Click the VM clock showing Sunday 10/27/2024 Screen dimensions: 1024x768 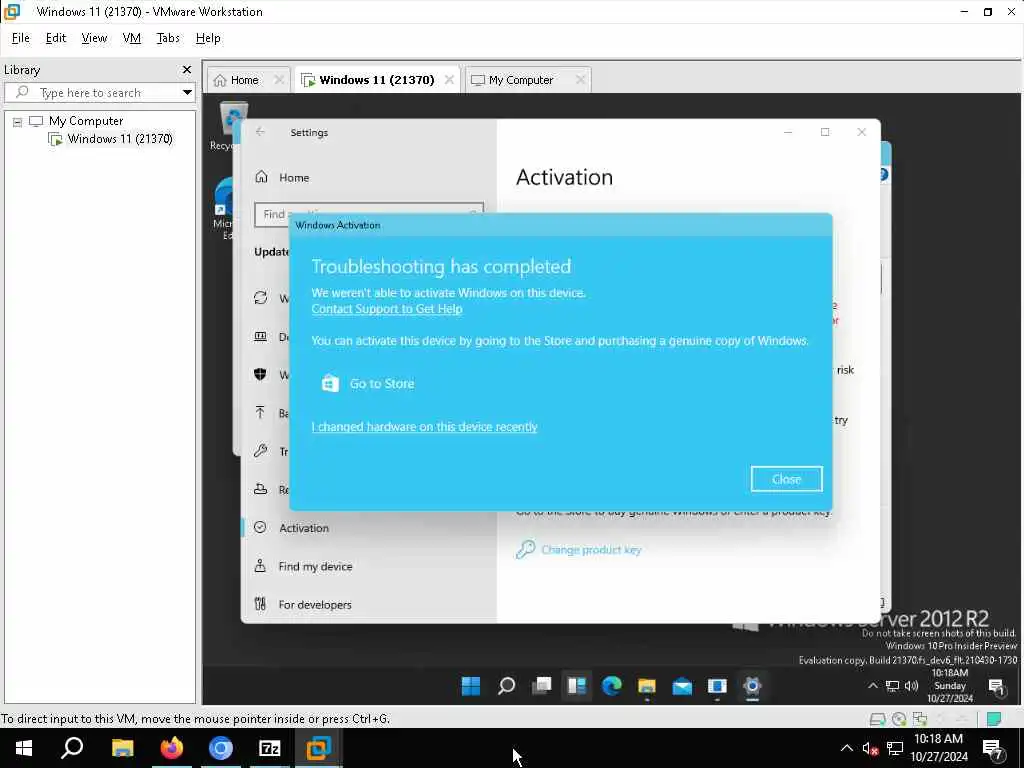coord(950,686)
